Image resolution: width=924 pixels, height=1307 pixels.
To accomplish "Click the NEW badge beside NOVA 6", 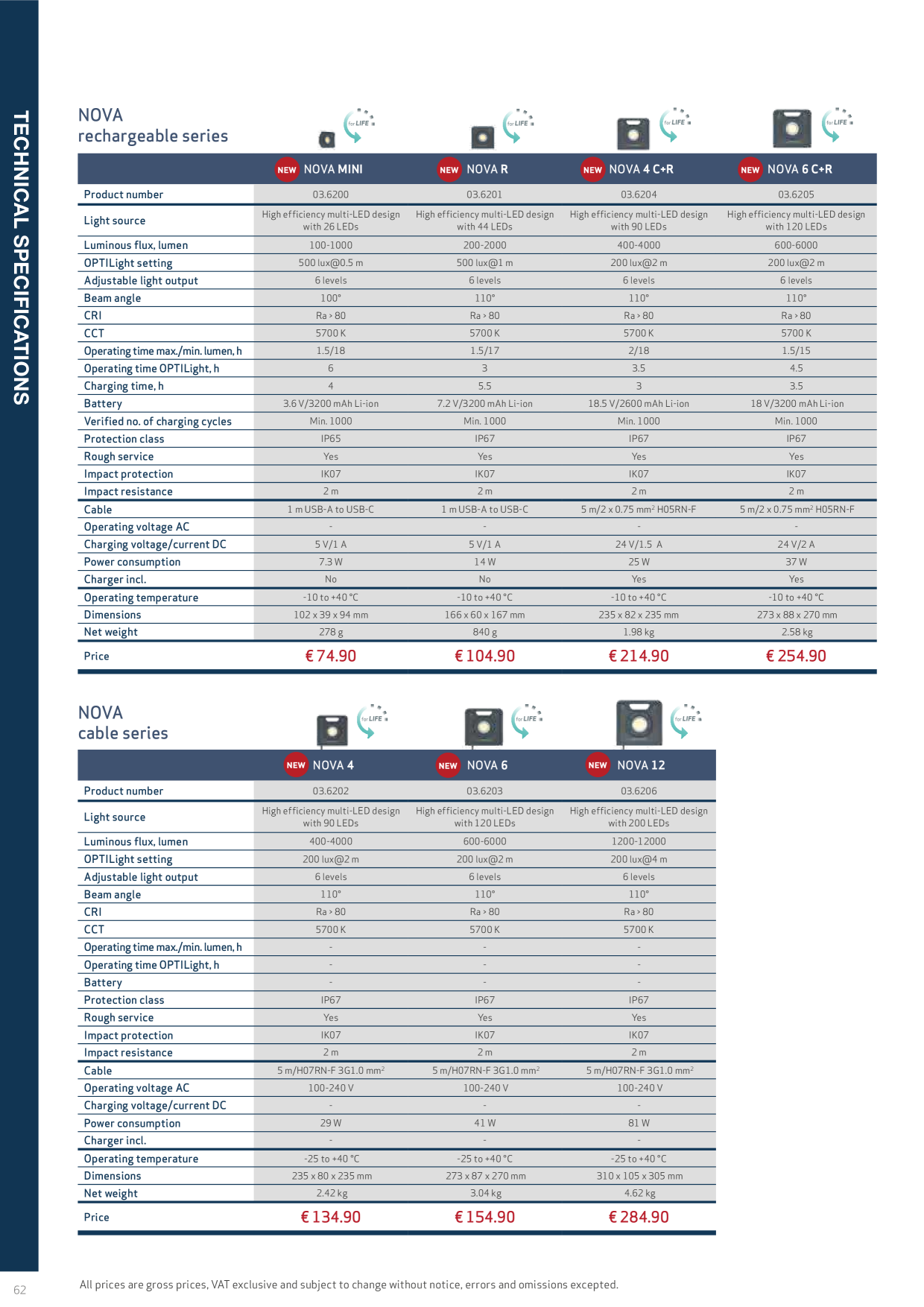I will pyautogui.click(x=448, y=765).
